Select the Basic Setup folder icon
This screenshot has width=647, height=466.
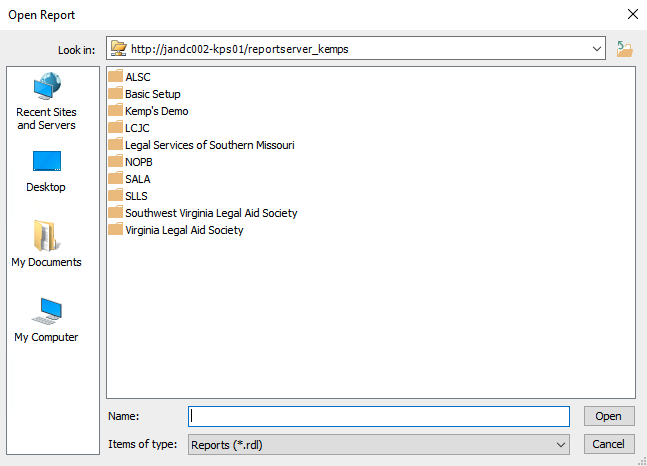[x=116, y=93]
